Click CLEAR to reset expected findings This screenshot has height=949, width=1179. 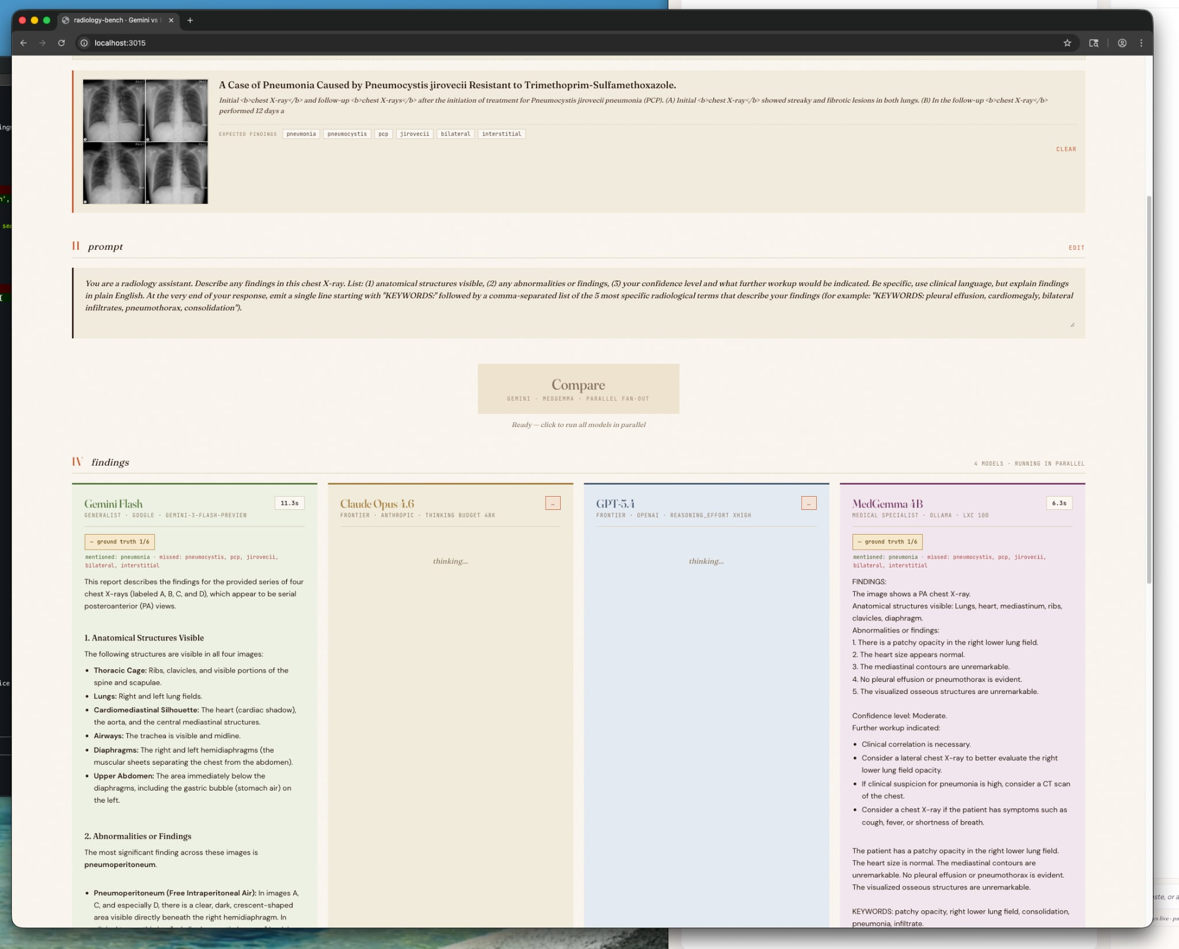coord(1066,148)
